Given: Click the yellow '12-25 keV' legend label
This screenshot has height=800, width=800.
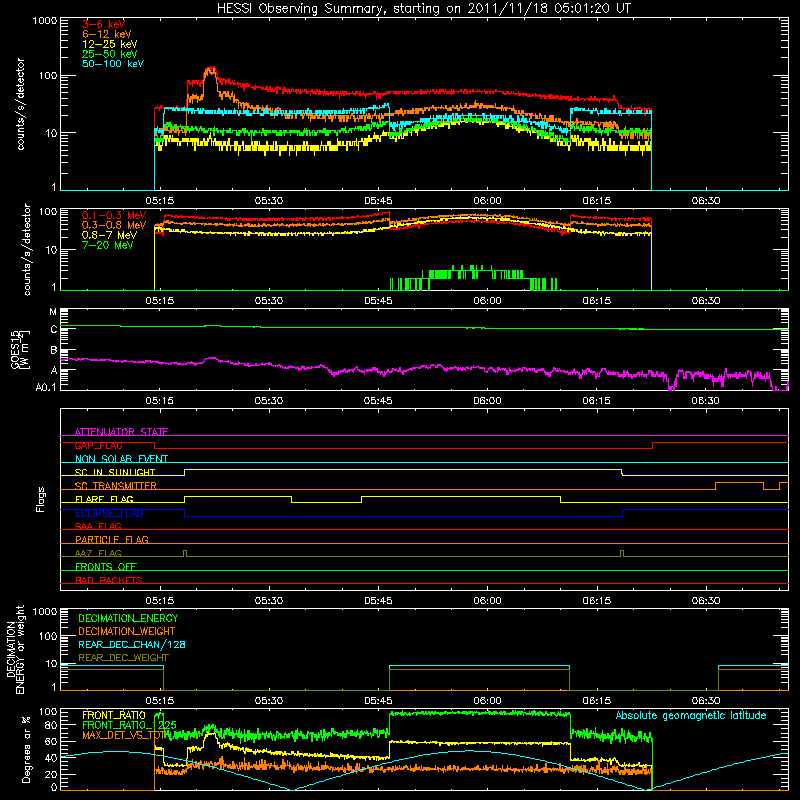Looking at the screenshot, I should tap(110, 44).
